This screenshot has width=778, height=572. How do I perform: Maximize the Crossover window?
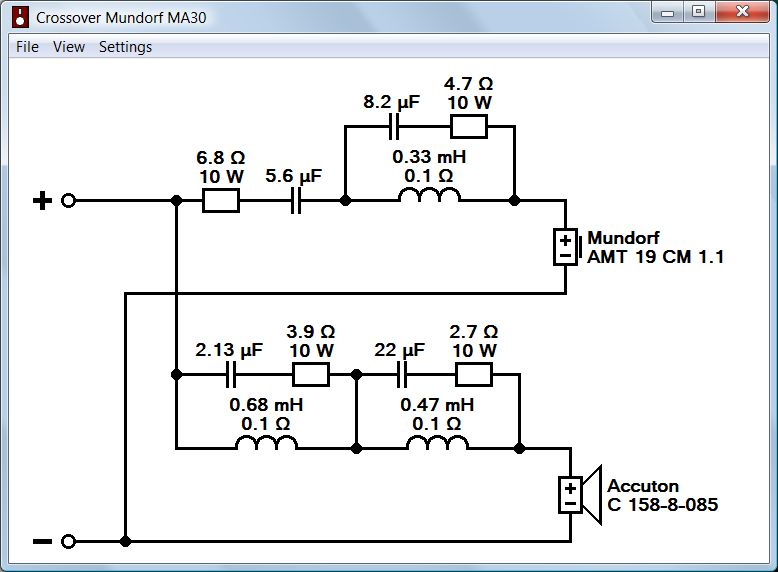coord(699,12)
